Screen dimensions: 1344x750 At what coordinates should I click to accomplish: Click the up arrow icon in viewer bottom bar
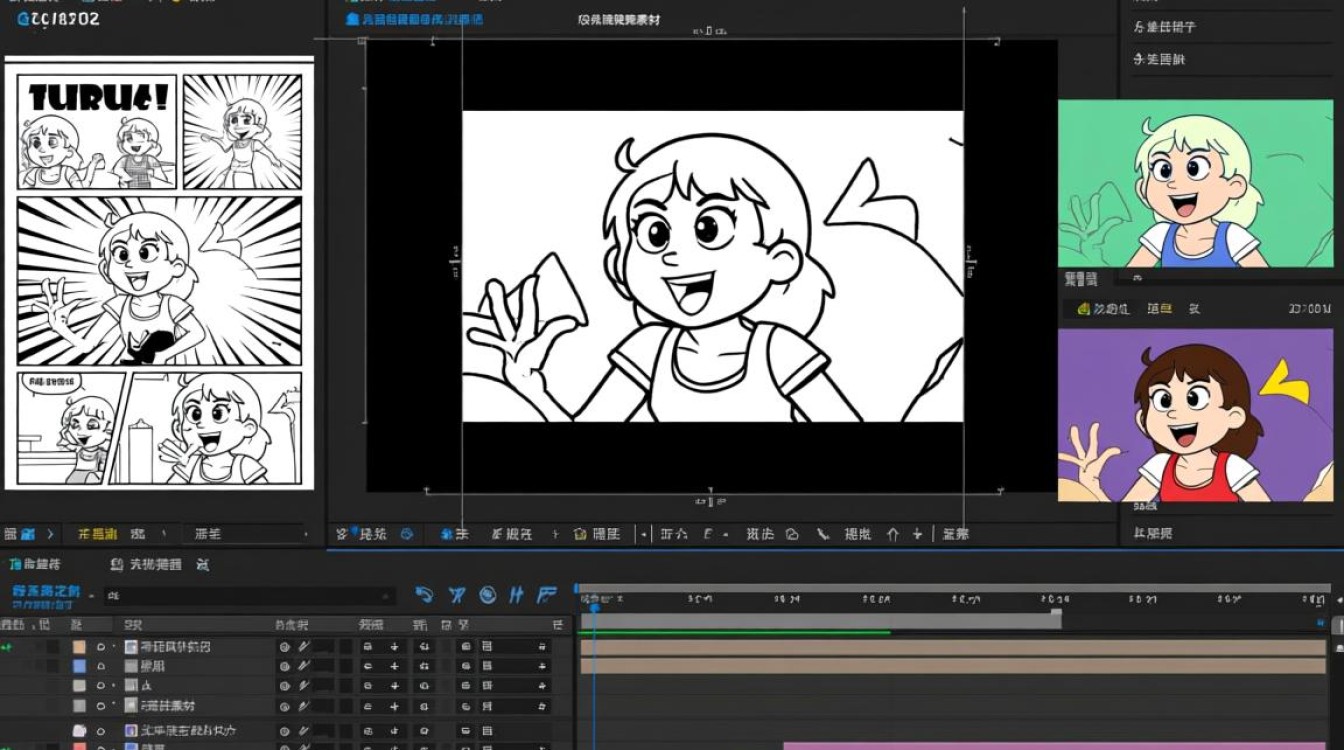(x=892, y=535)
